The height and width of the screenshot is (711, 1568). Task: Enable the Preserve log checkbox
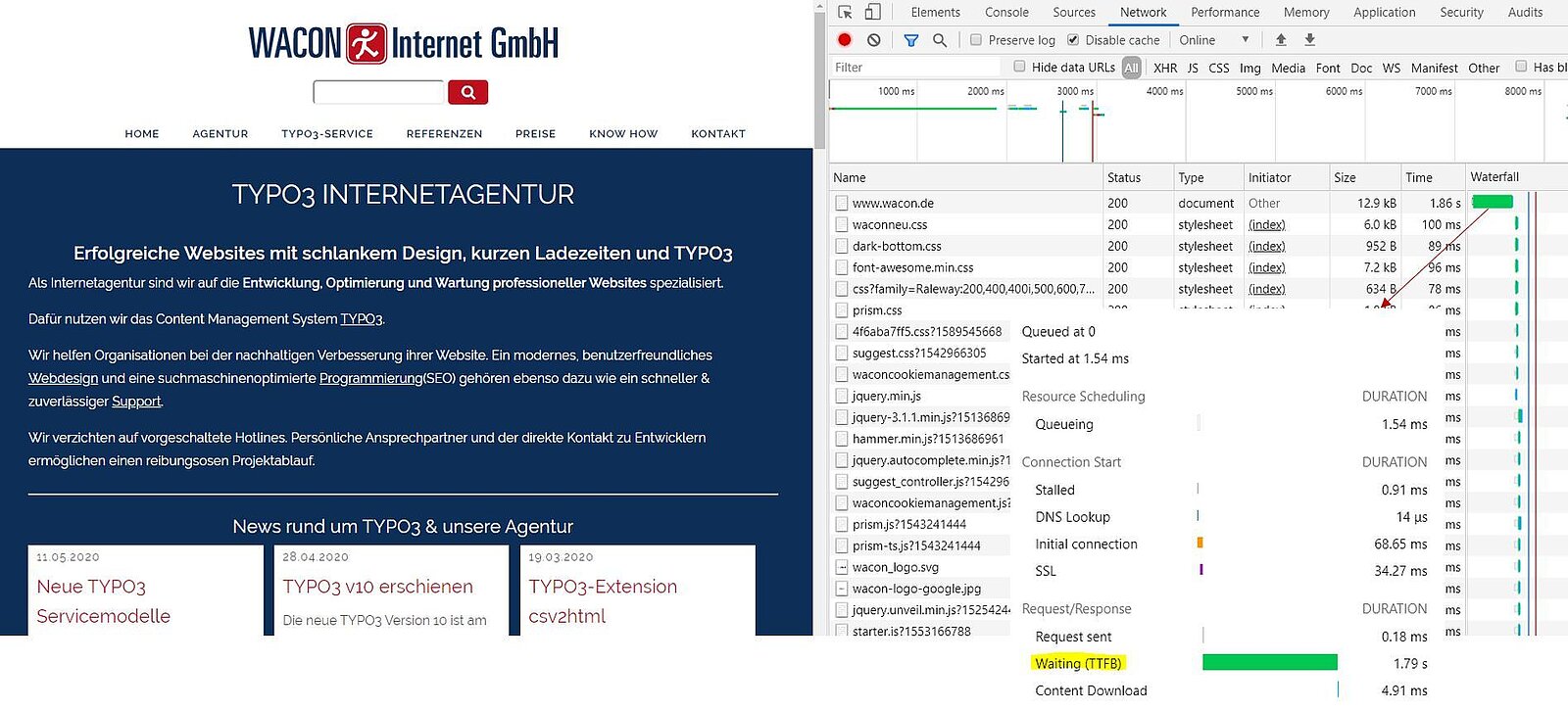point(976,40)
